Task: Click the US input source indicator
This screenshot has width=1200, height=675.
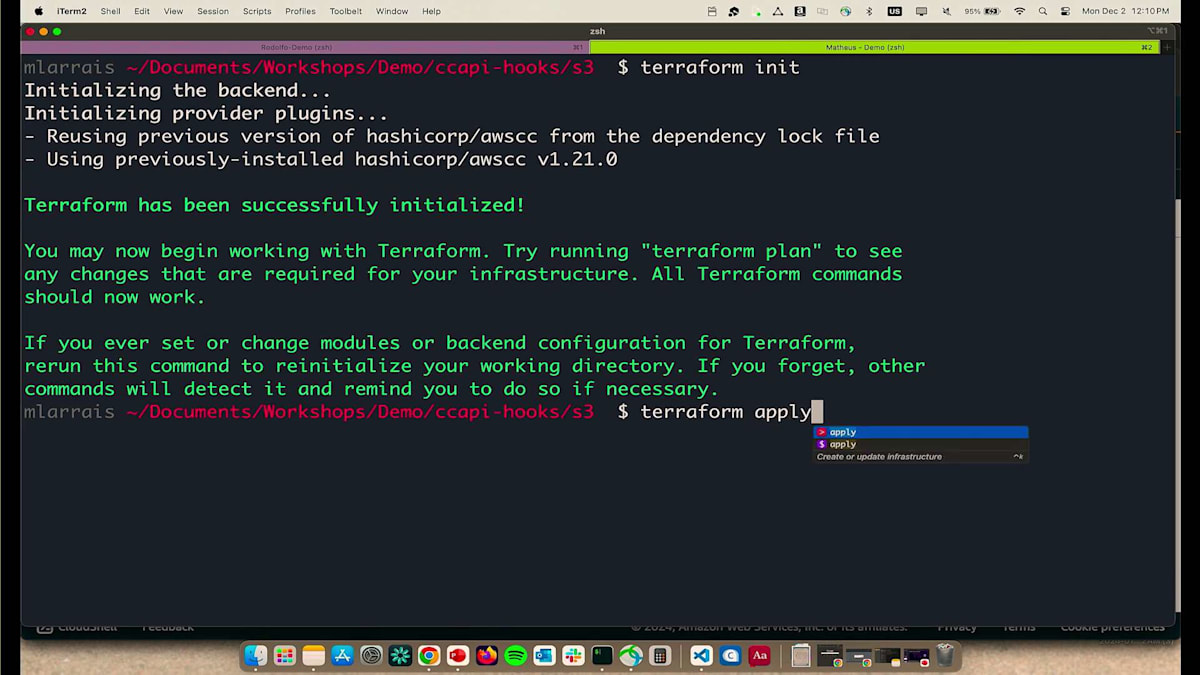Action: [x=894, y=11]
